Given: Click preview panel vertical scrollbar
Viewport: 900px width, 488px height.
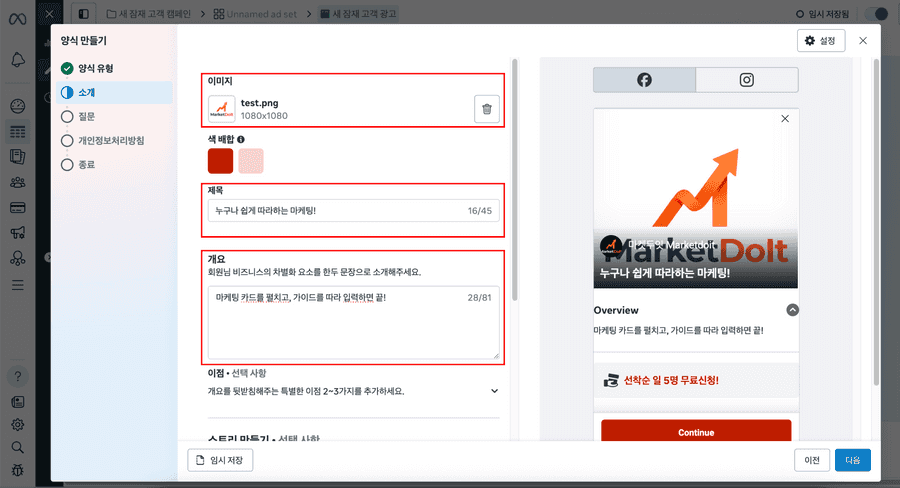Looking at the screenshot, I should [876, 222].
